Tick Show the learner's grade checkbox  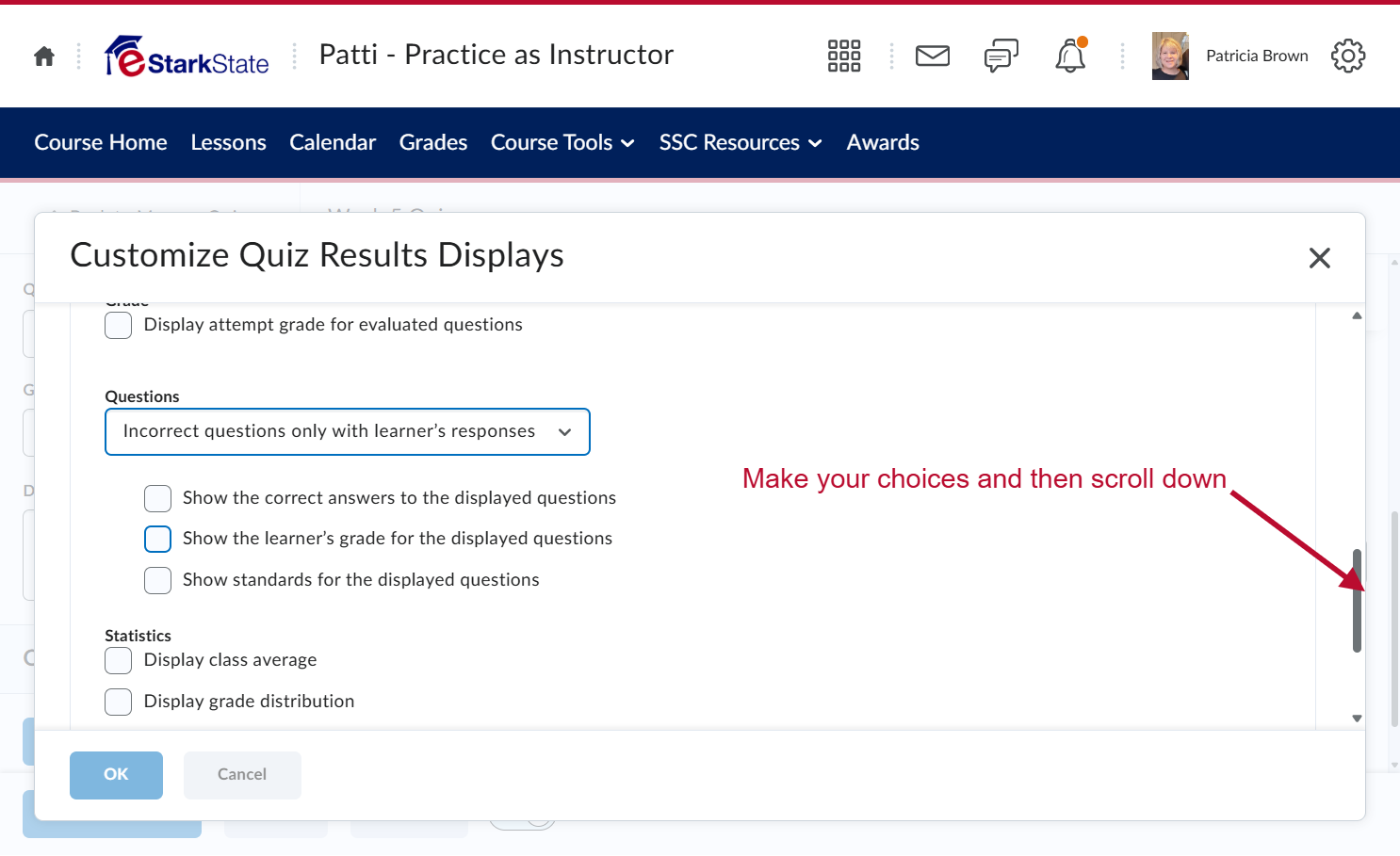(157, 539)
